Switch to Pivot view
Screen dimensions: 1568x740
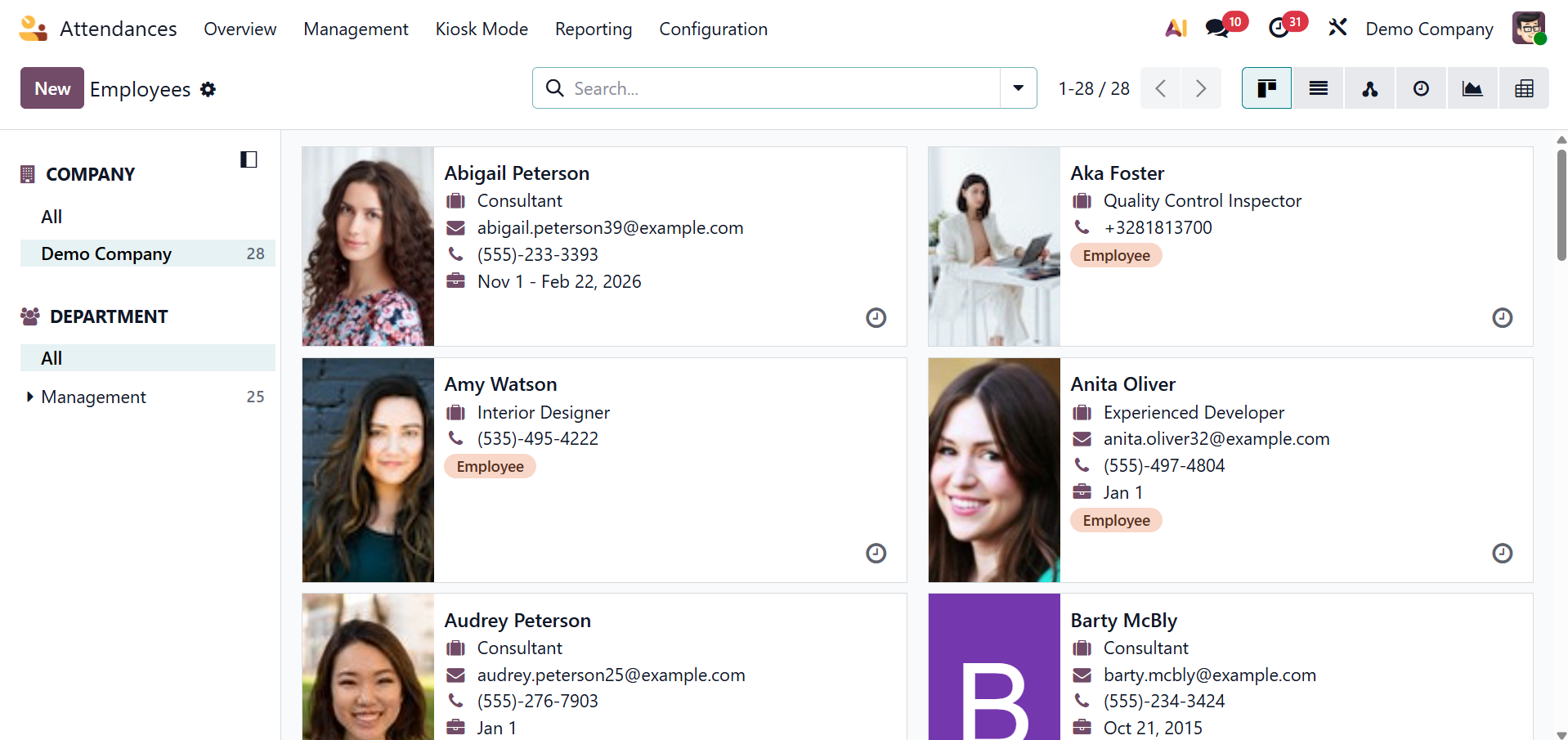pyautogui.click(x=1524, y=88)
